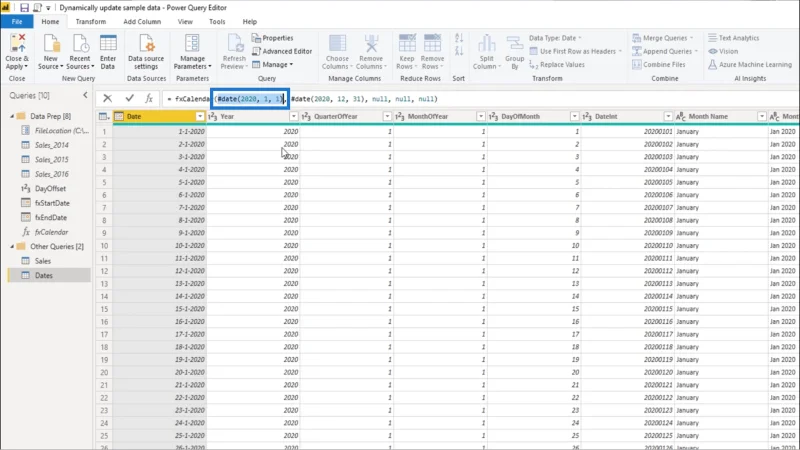Select the FileLocation query
Image resolution: width=800 pixels, height=450 pixels.
point(61,131)
